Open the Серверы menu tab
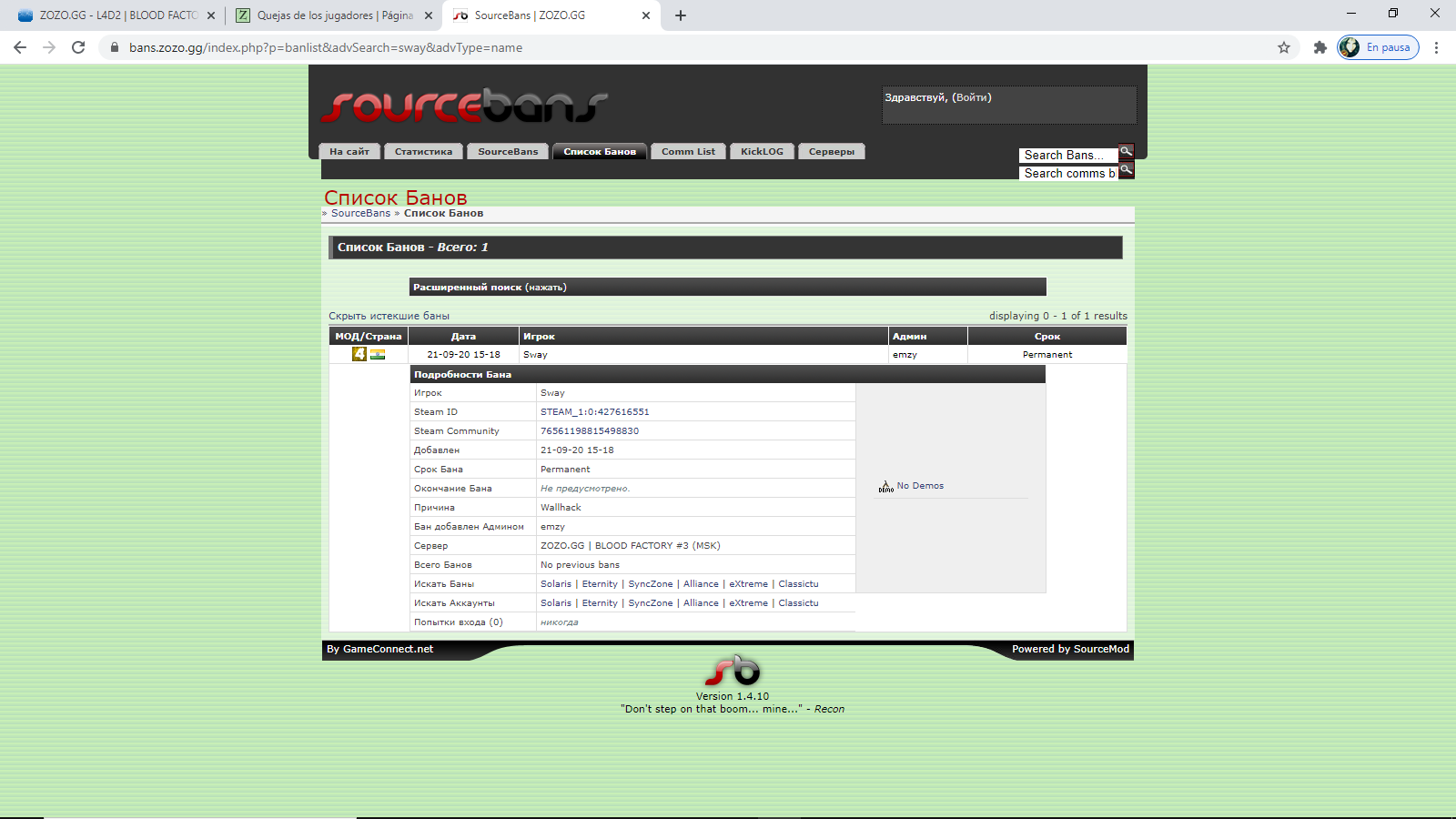The height and width of the screenshot is (819, 1456). pos(832,151)
